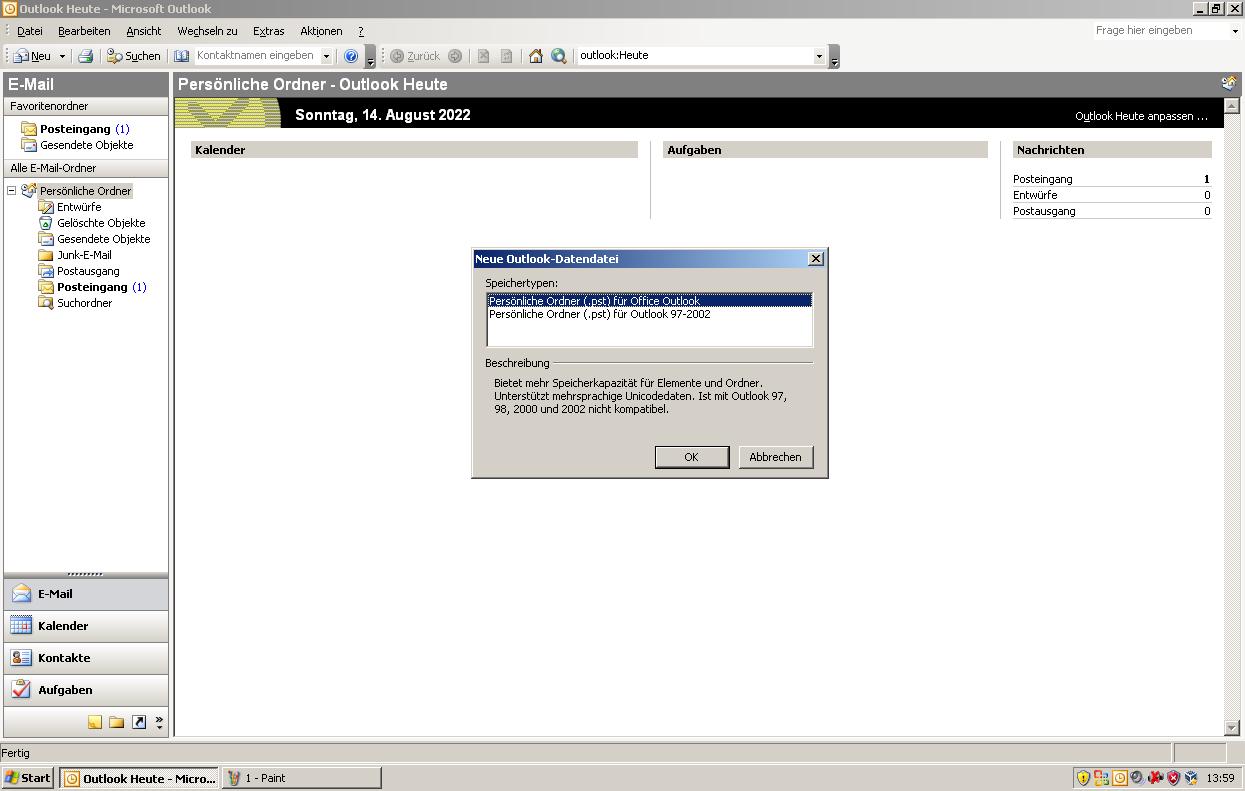Click the Frage hier eingeben help box

click(1160, 30)
